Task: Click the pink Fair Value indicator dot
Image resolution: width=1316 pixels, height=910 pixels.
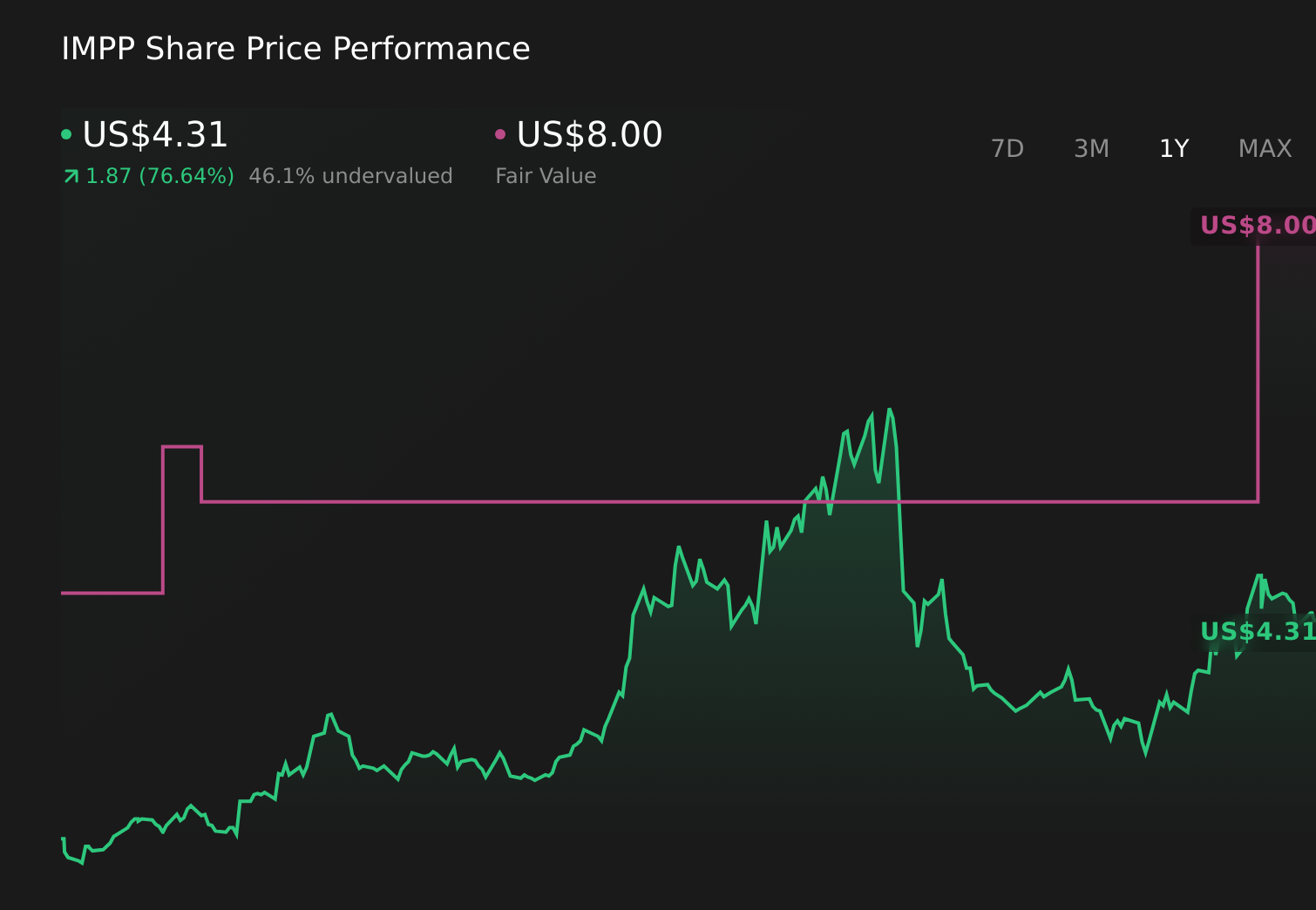Action: (499, 132)
